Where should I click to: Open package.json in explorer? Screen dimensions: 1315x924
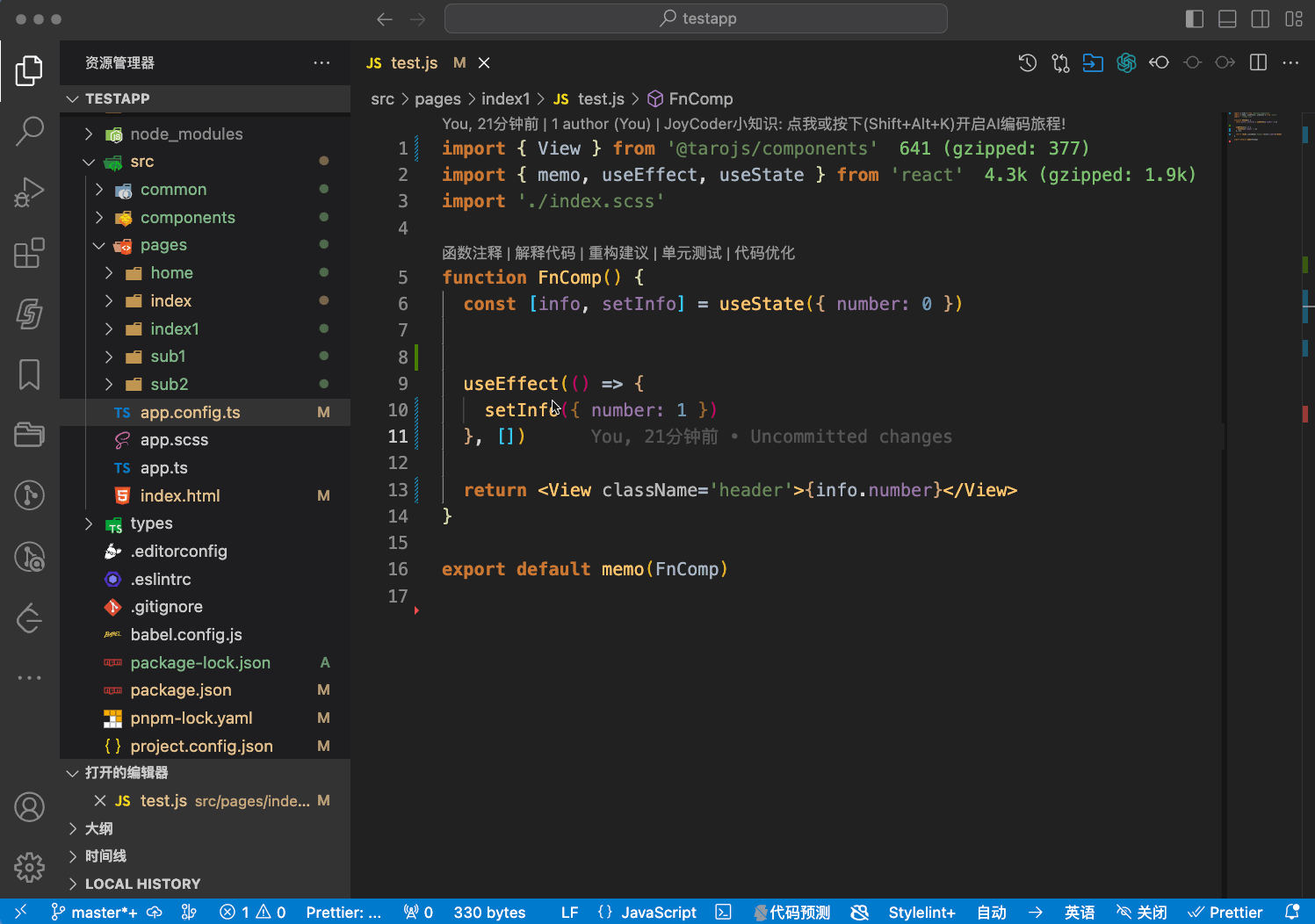click(x=205, y=690)
